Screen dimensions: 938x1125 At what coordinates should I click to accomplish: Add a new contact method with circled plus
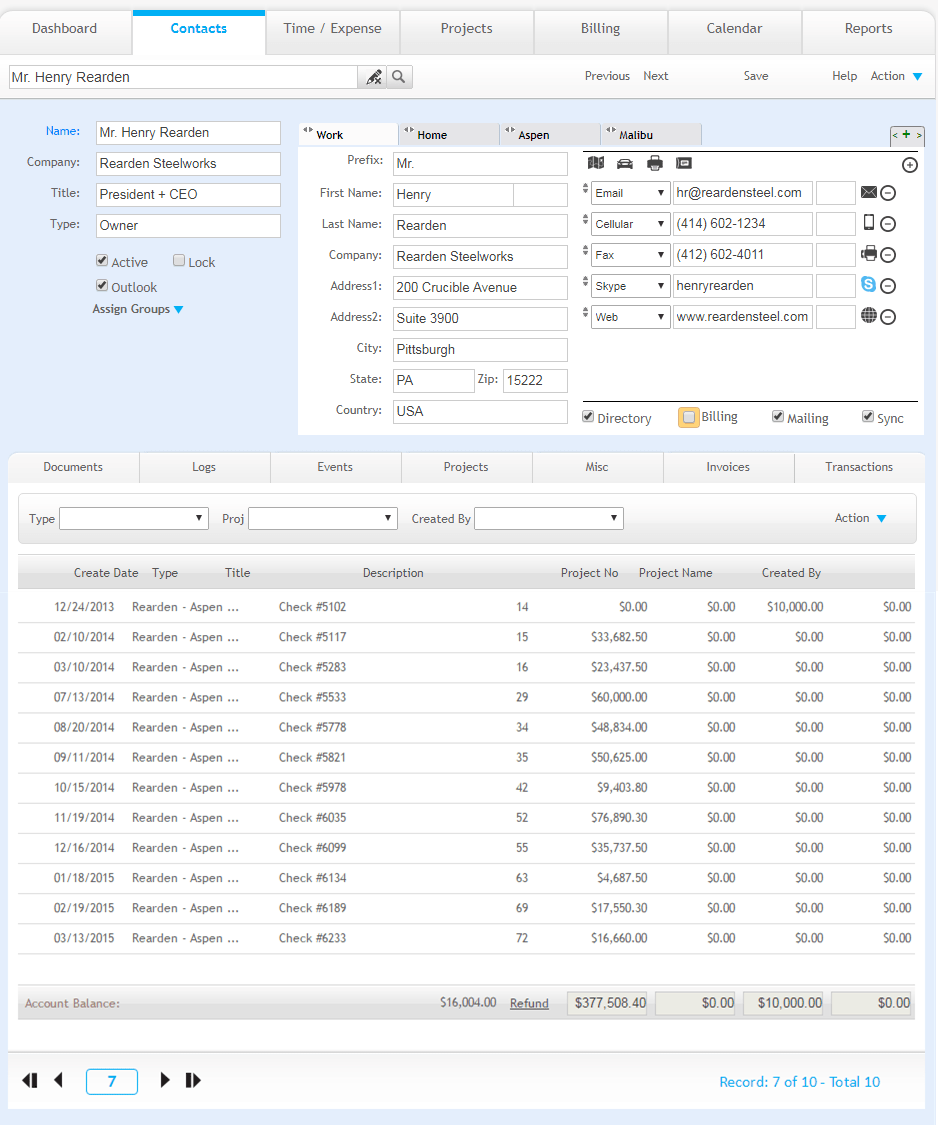coord(909,165)
